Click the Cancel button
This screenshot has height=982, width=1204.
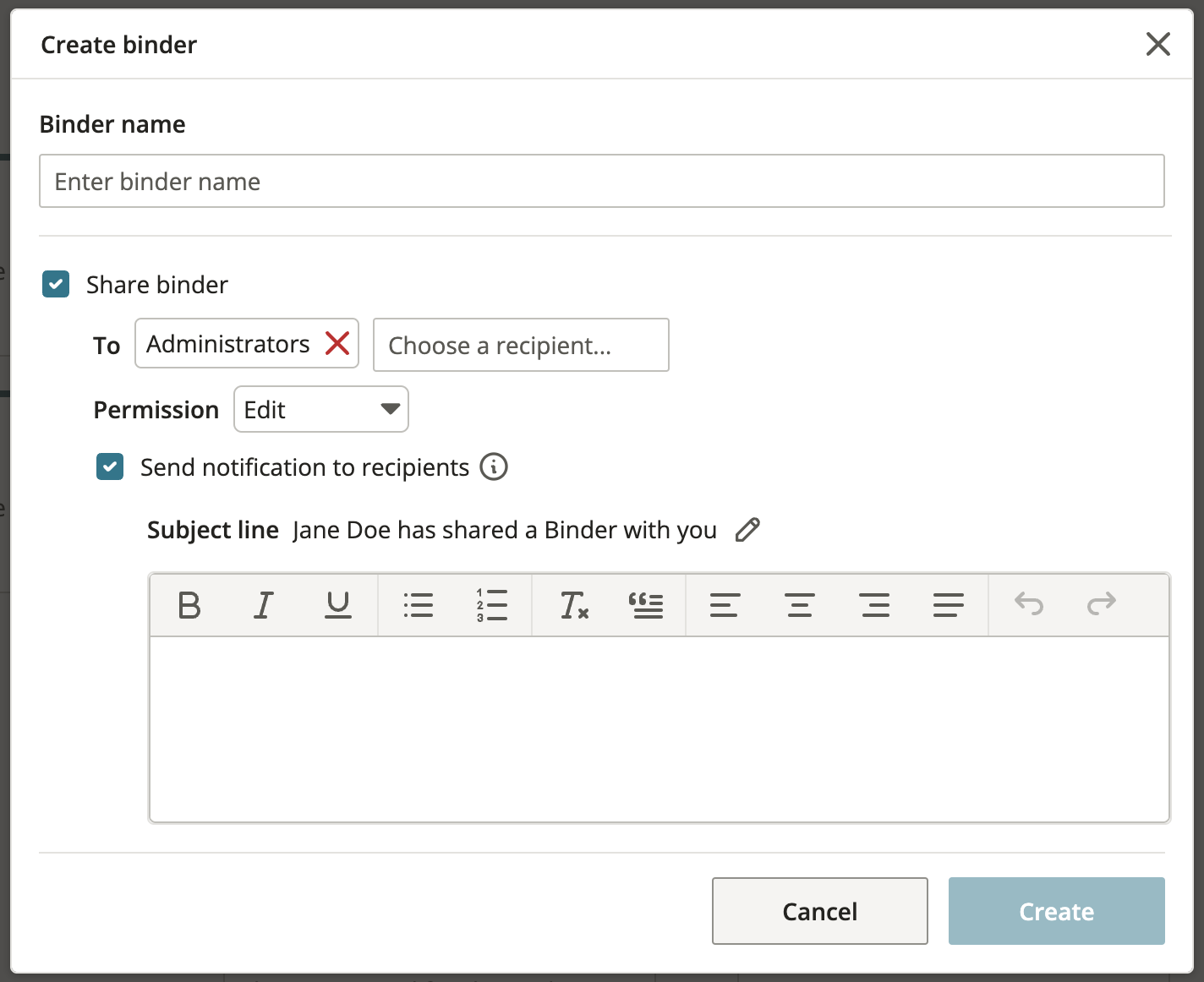[819, 911]
